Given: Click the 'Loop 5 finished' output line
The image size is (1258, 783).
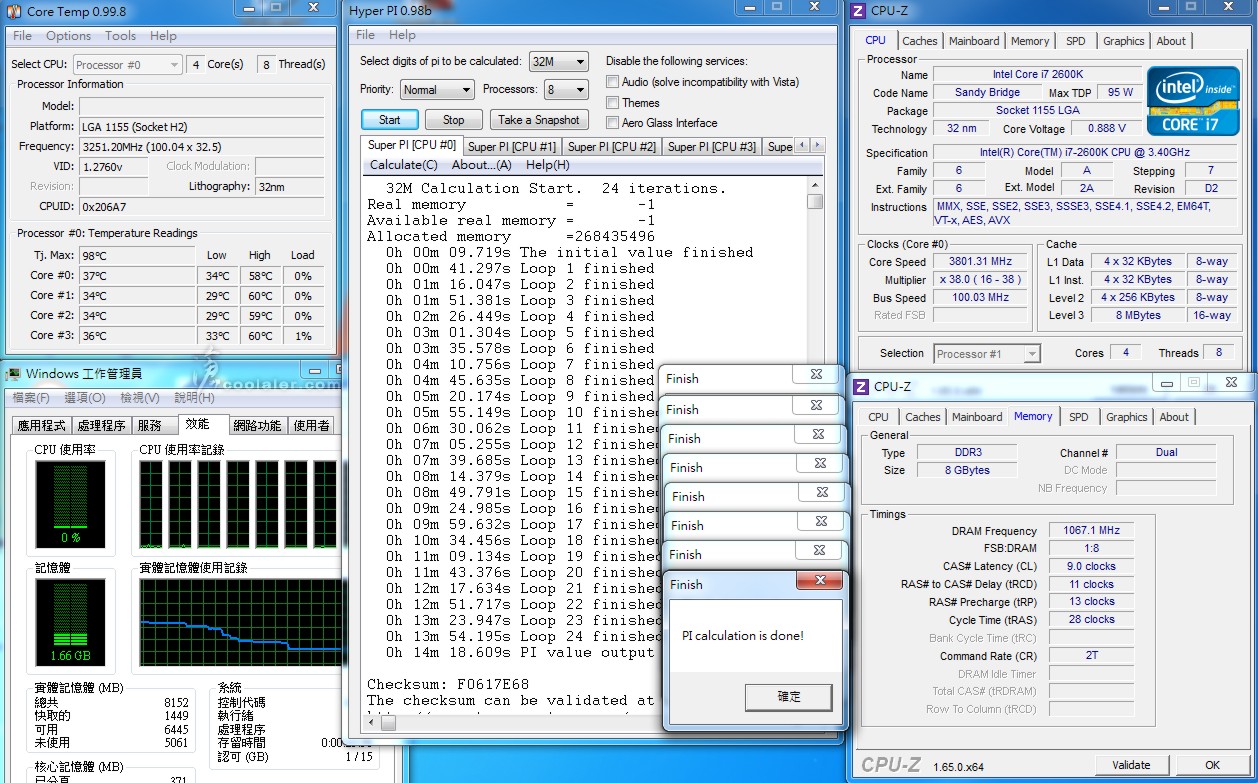Looking at the screenshot, I should click(520, 332).
